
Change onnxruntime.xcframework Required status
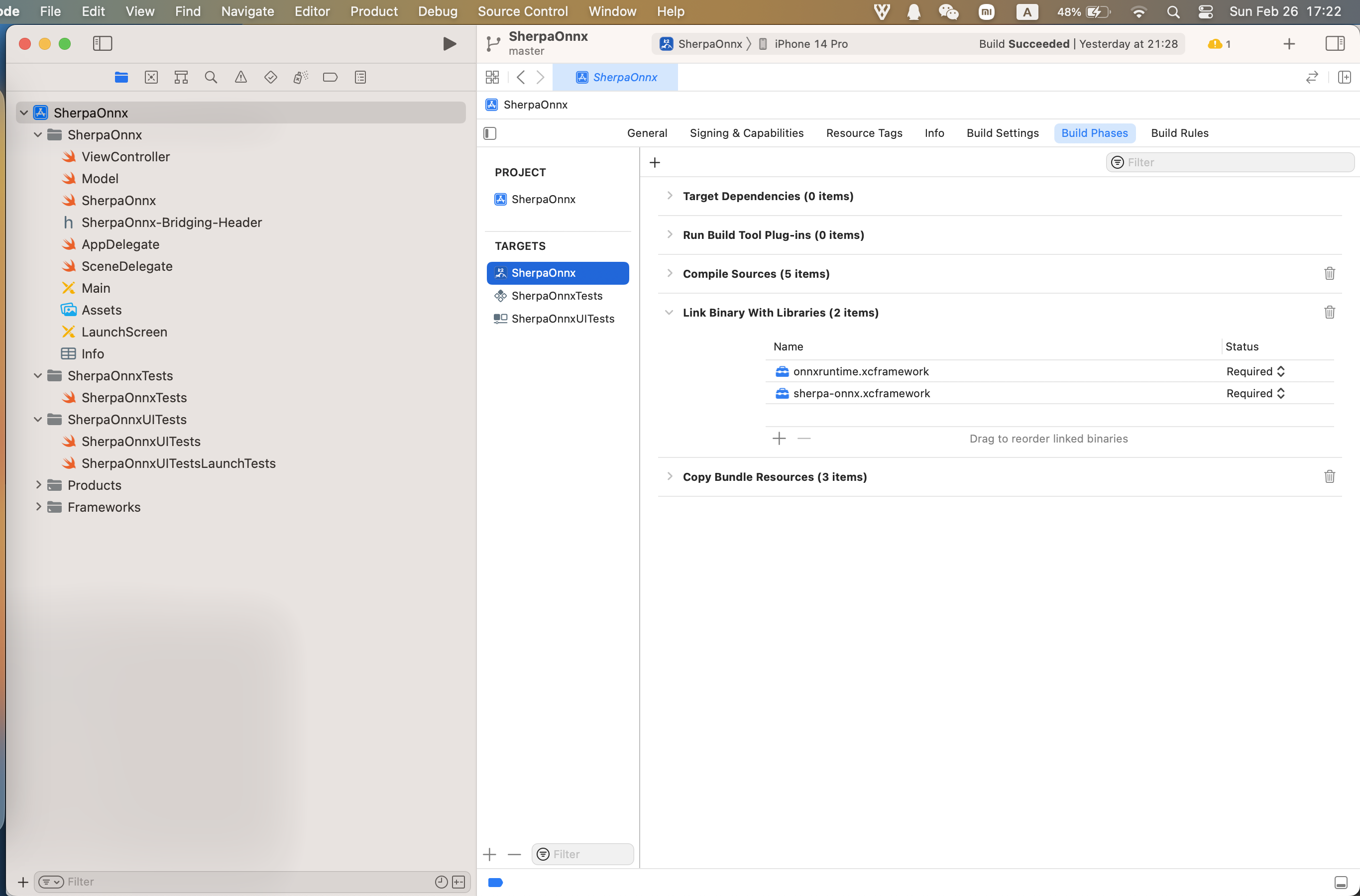(x=1255, y=371)
